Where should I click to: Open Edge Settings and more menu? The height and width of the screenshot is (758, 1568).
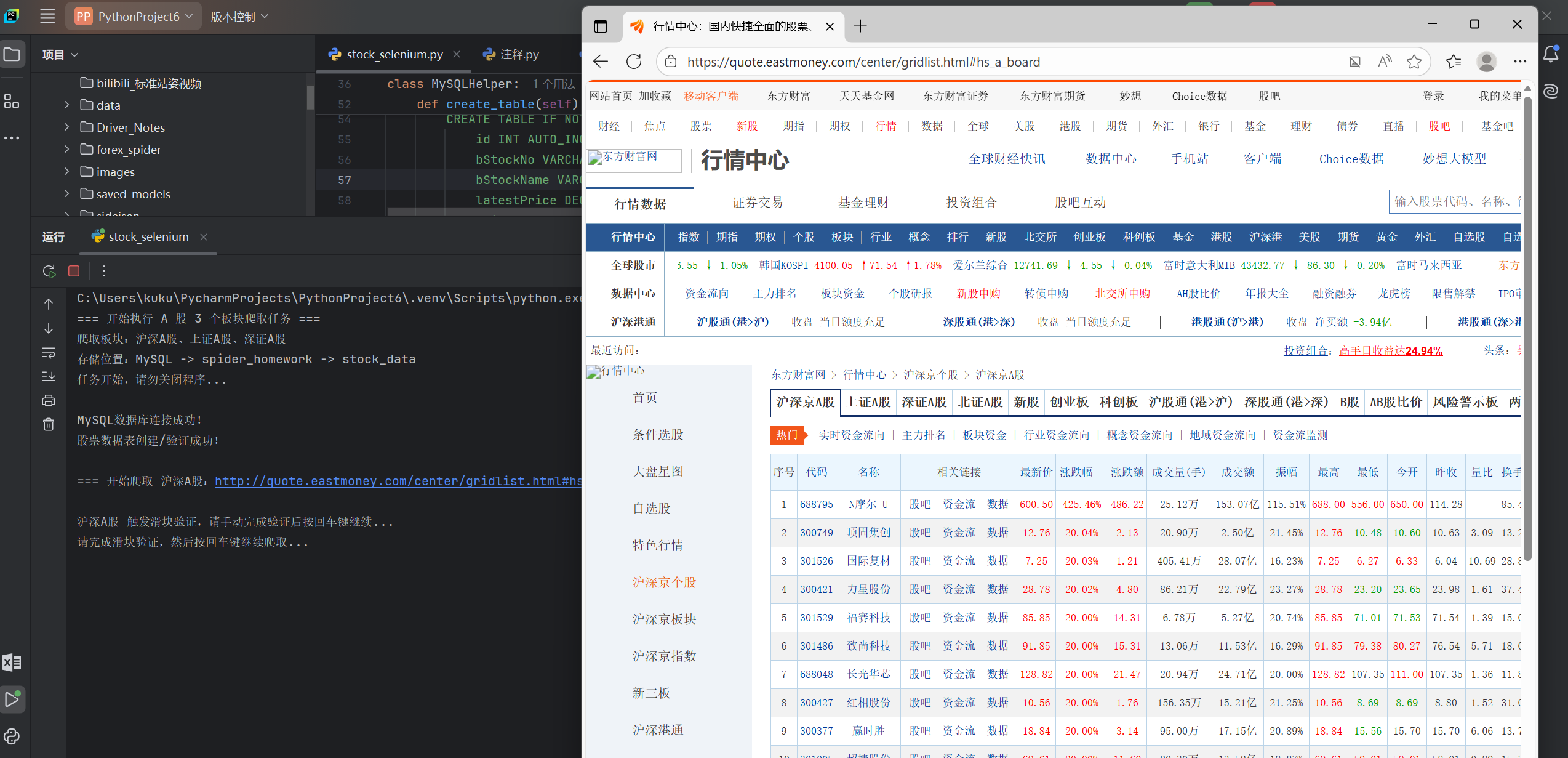pos(1521,62)
